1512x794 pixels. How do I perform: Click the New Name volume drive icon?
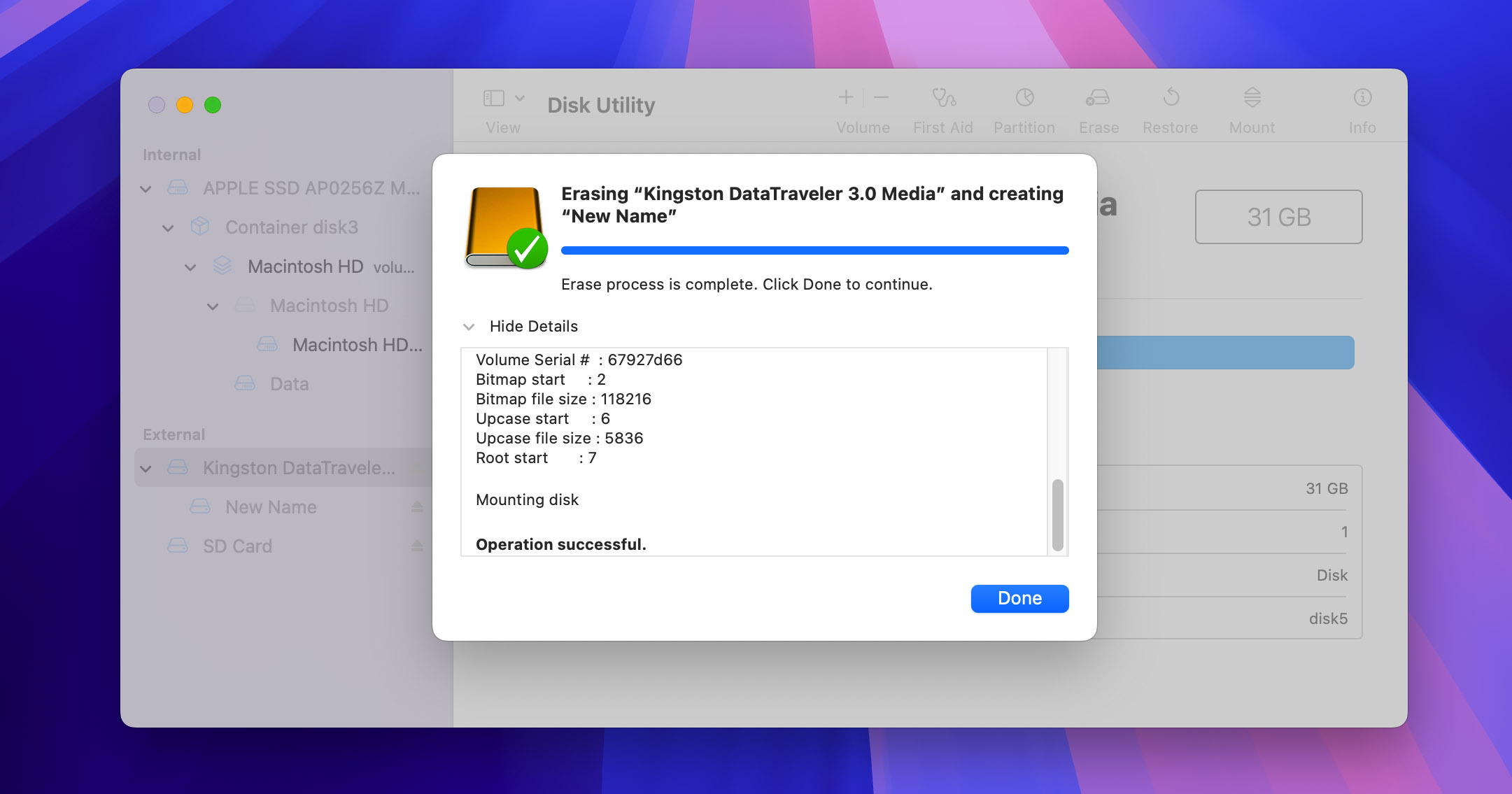click(x=200, y=506)
